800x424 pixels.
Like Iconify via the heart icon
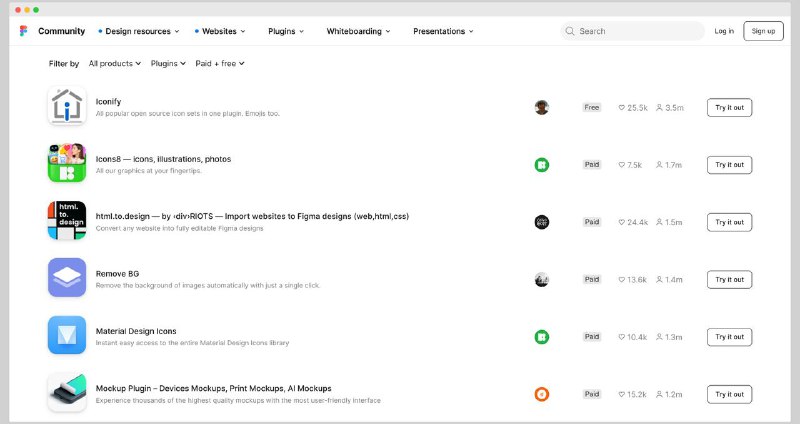(621, 108)
